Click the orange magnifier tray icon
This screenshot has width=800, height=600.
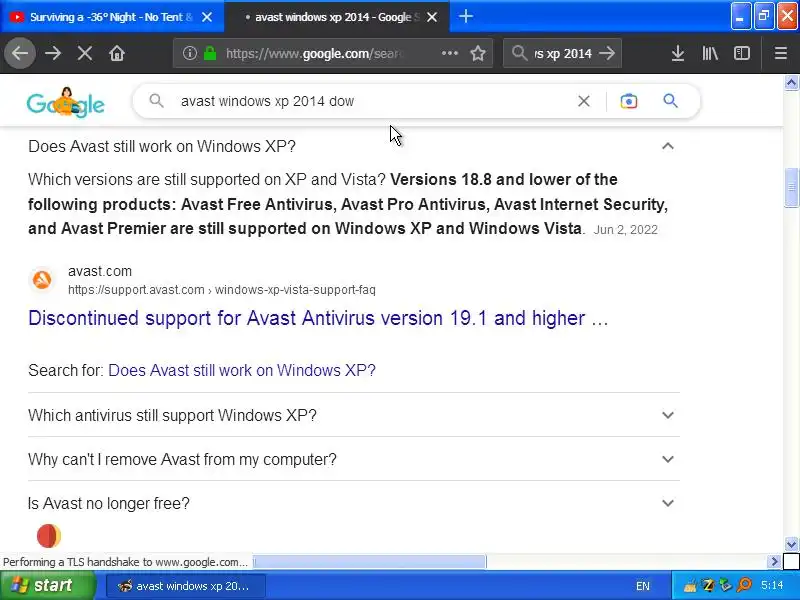click(x=744, y=585)
